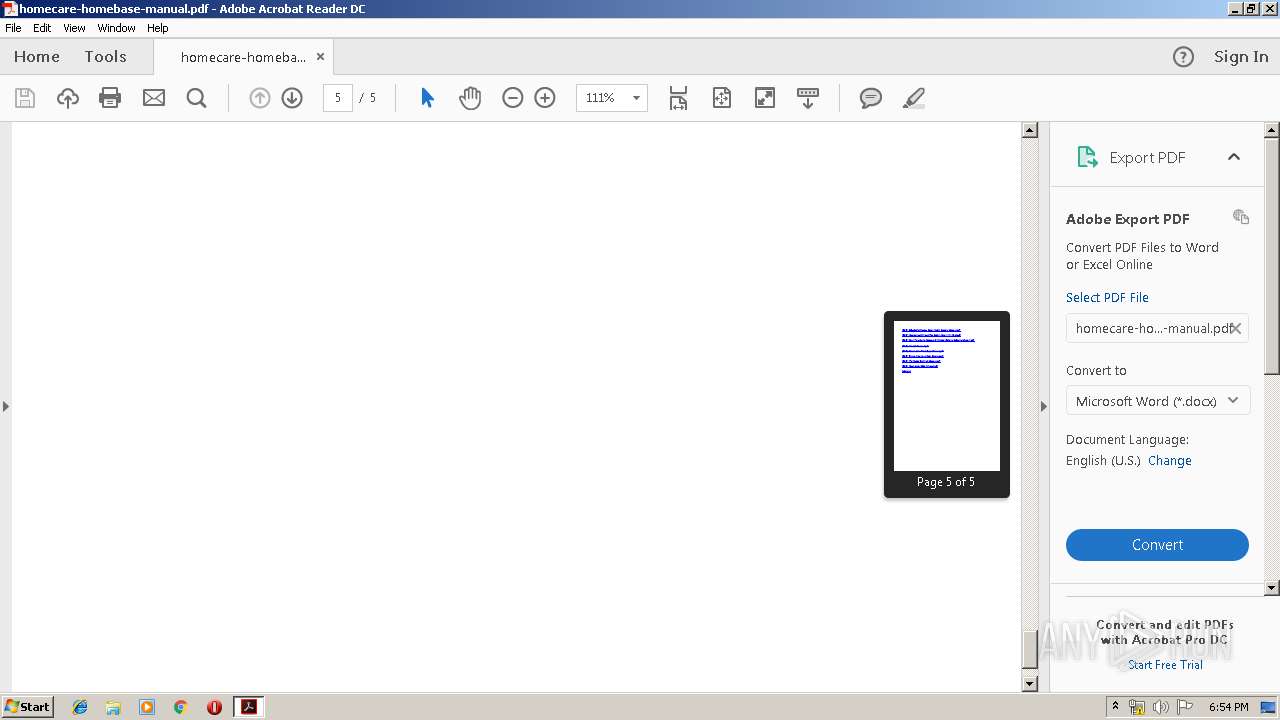The height and width of the screenshot is (720, 1280).
Task: Click document scrollbar down arrow
Action: pyautogui.click(x=1030, y=684)
